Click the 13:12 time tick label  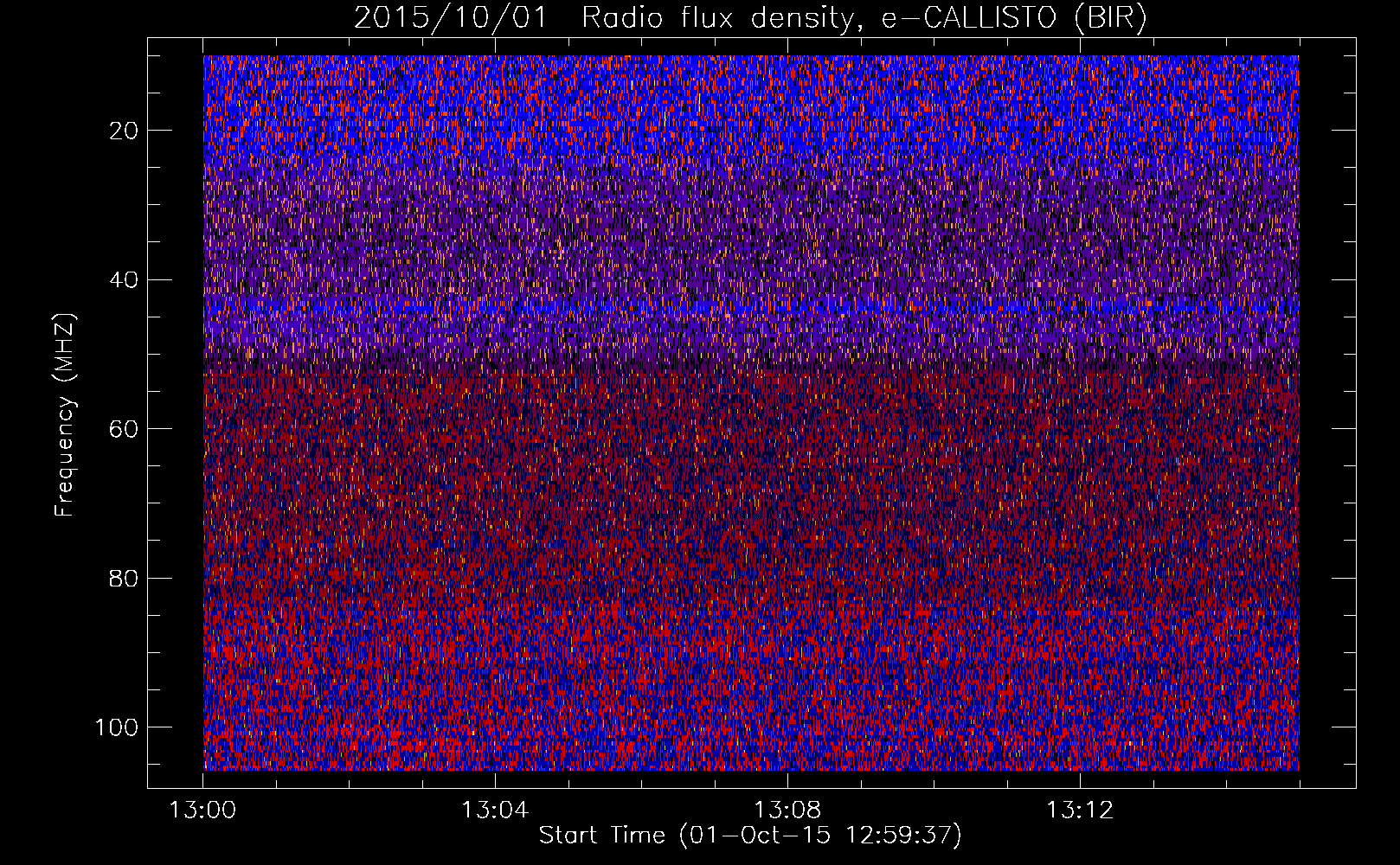pos(1080,811)
